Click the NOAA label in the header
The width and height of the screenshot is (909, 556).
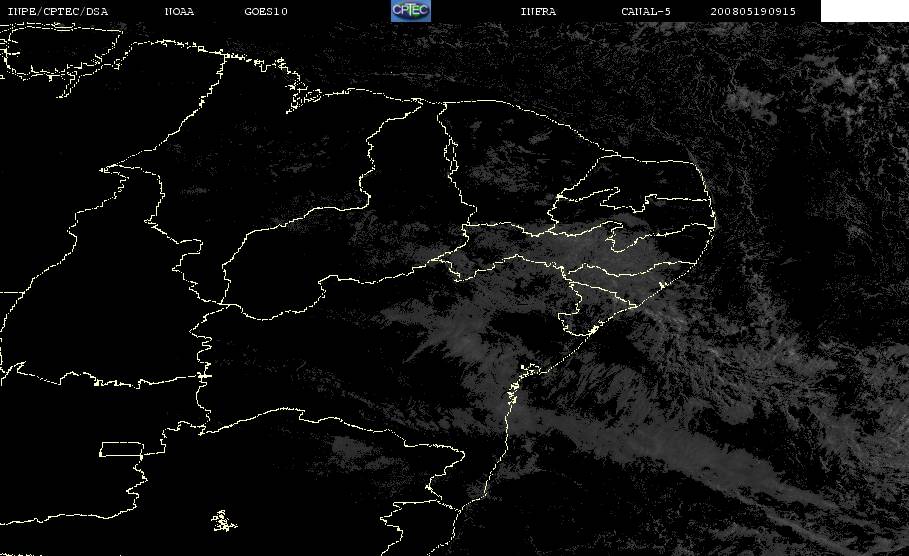pos(179,12)
